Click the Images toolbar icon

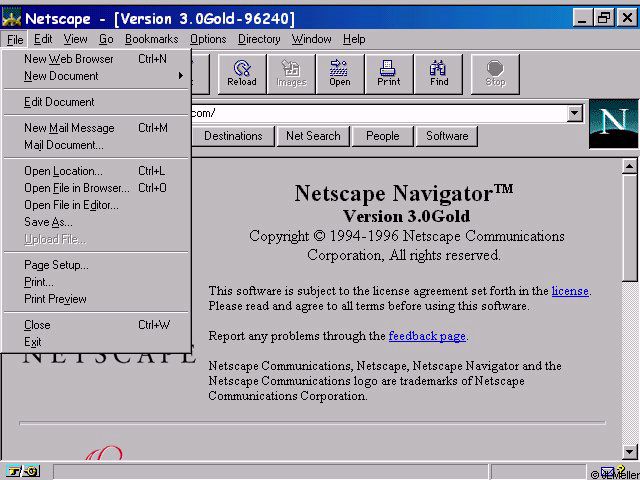pos(291,74)
